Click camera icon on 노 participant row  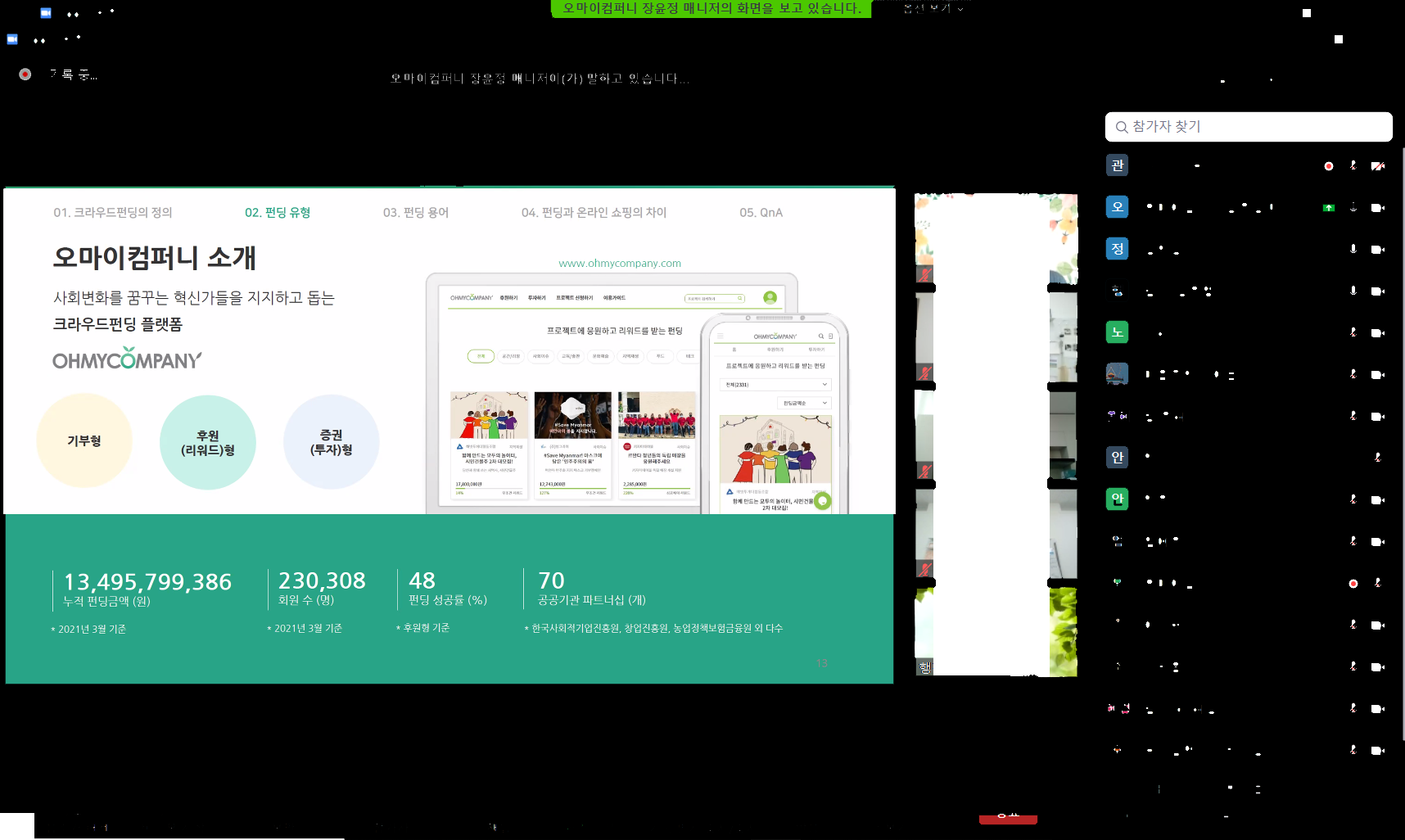(x=1378, y=333)
